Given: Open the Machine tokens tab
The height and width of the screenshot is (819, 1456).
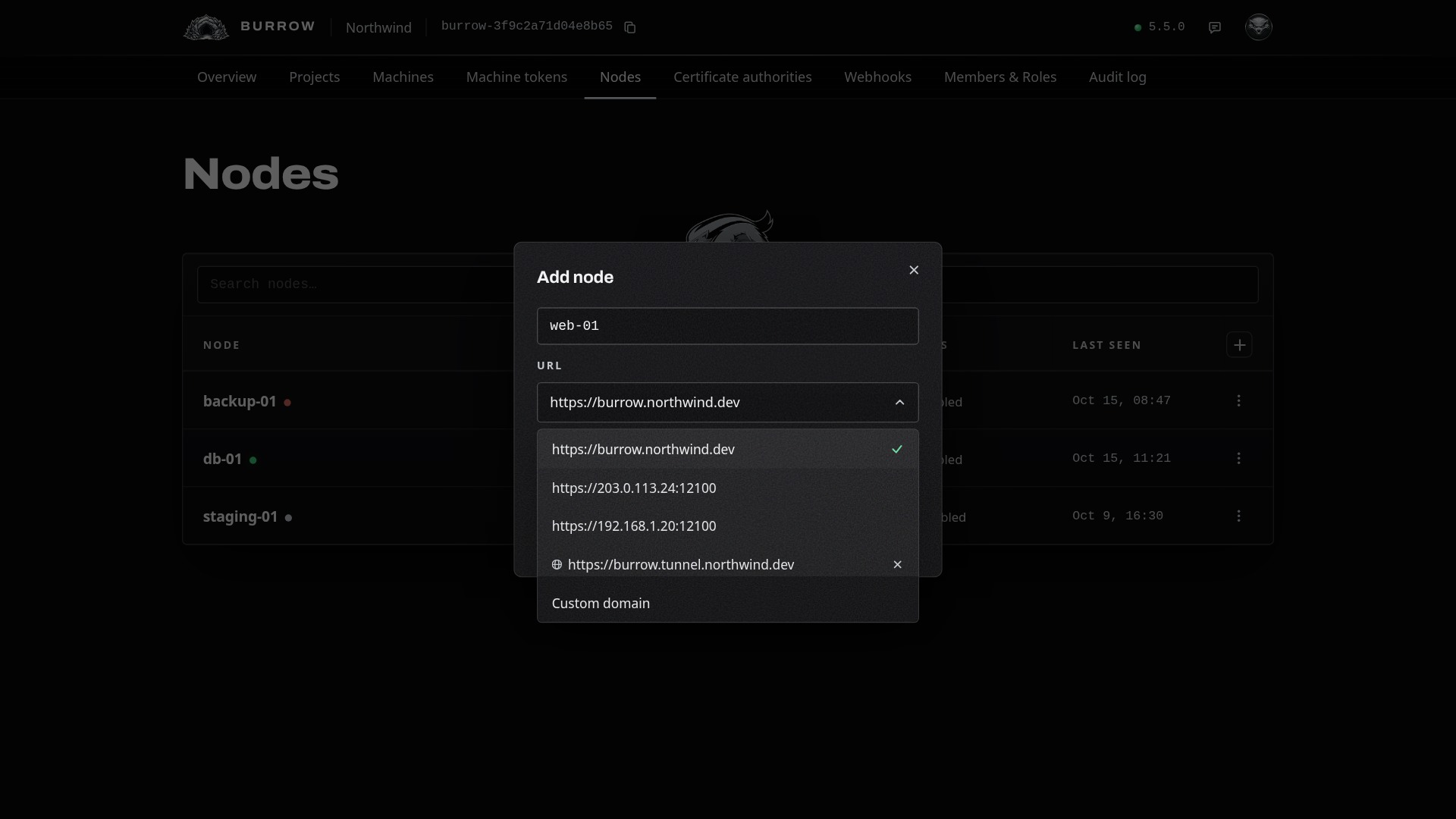Looking at the screenshot, I should [x=516, y=77].
